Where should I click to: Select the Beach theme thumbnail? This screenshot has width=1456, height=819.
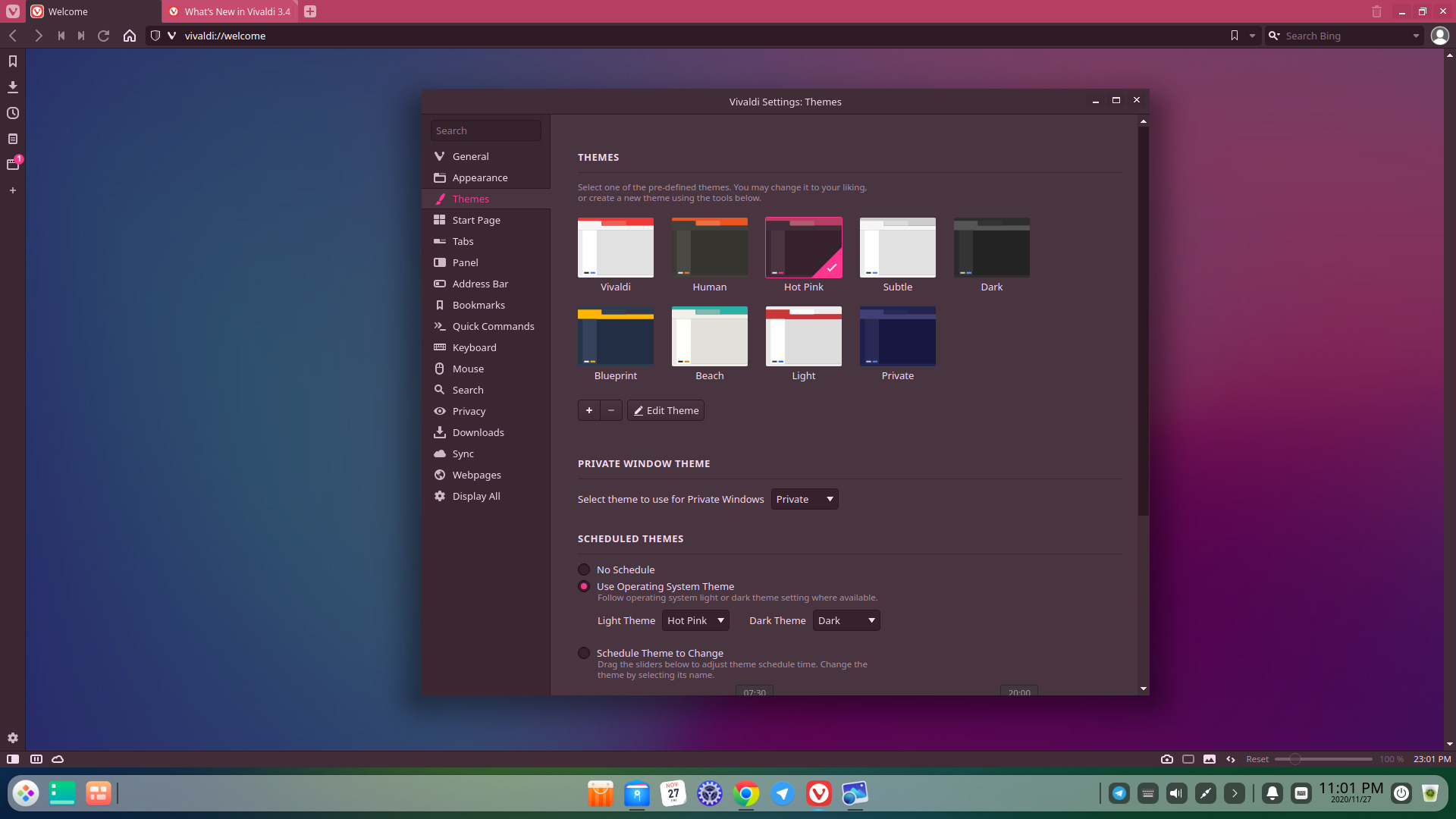[709, 336]
